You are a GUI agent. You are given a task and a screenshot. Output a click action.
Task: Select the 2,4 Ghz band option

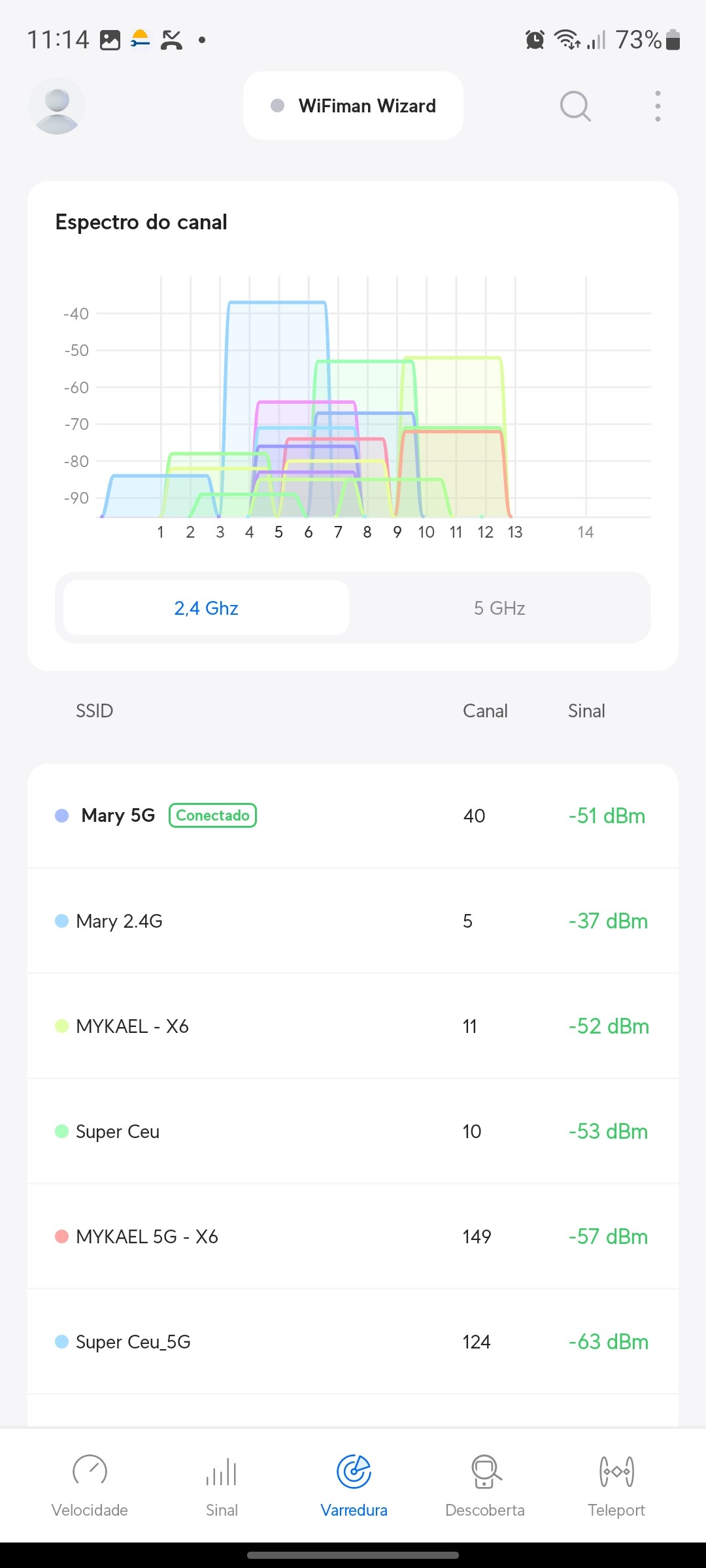pyautogui.click(x=206, y=608)
